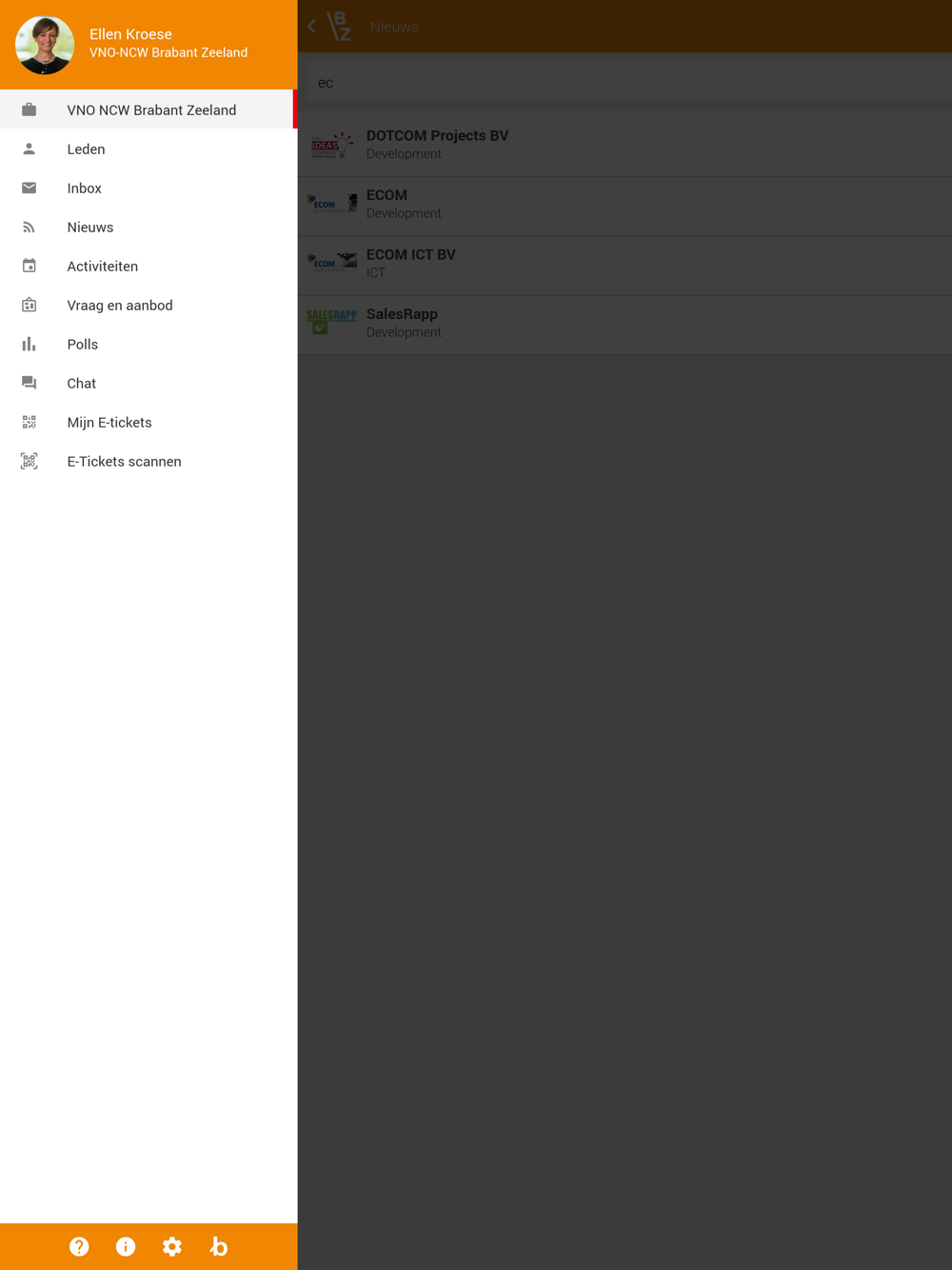Tap Ellen Kroese profile photo
Image resolution: width=952 pixels, height=1270 pixels.
[x=45, y=45]
